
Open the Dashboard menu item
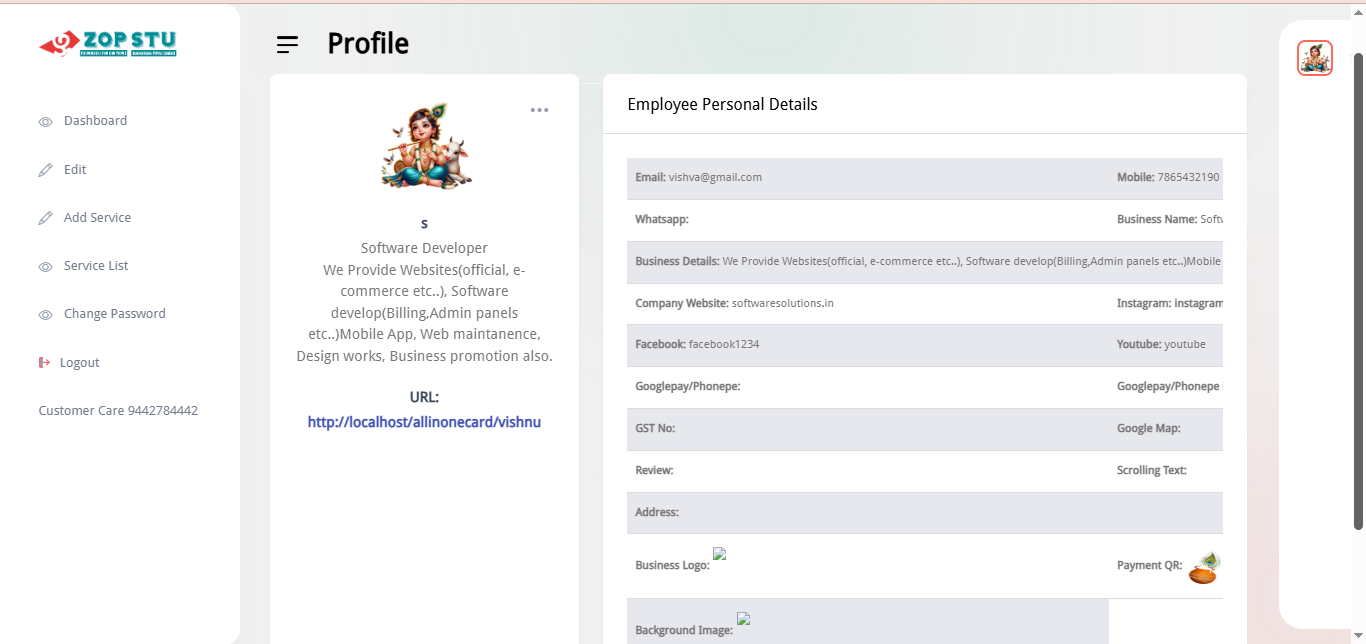pos(95,121)
